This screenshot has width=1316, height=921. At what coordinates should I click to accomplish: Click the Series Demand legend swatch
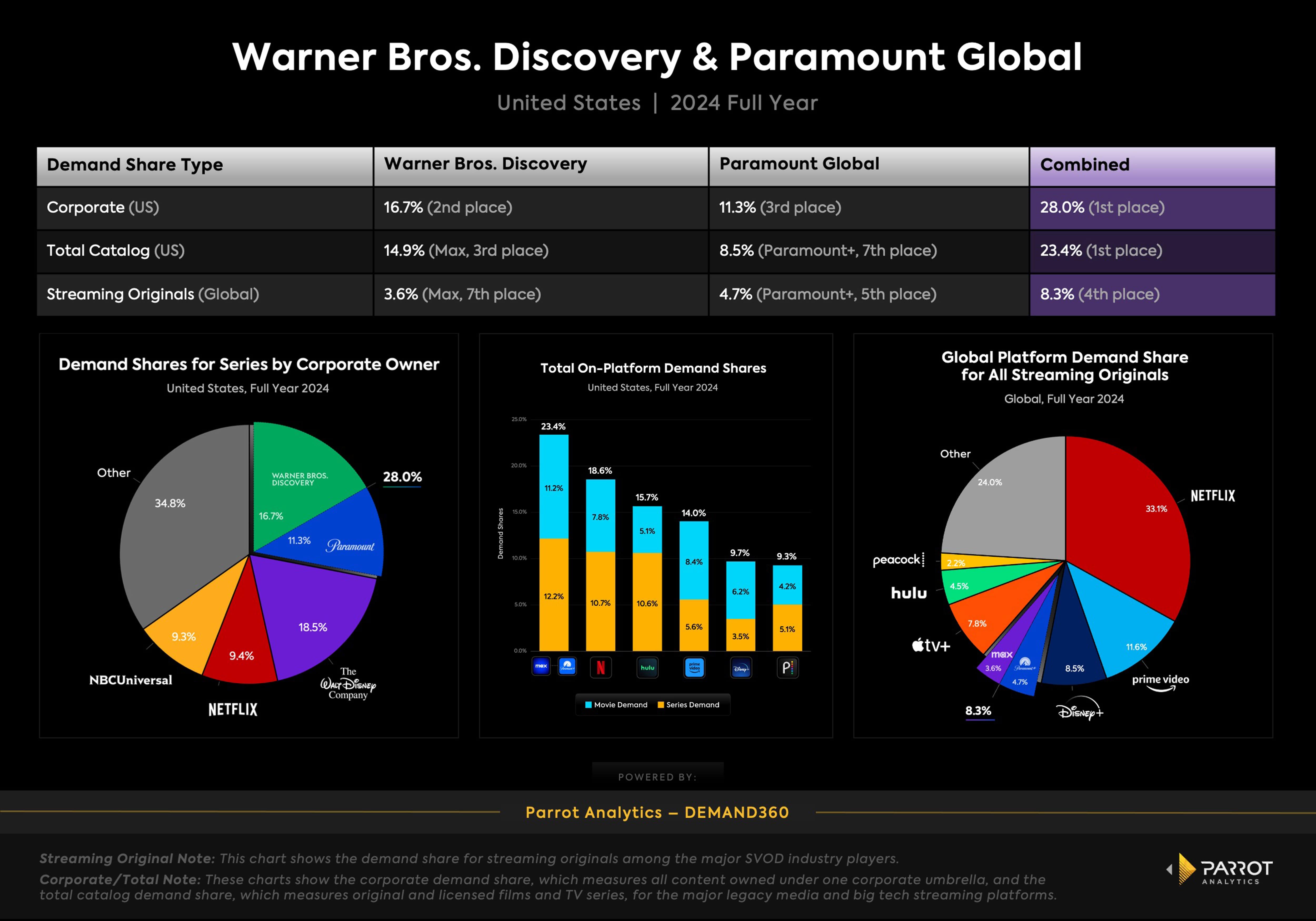point(660,705)
